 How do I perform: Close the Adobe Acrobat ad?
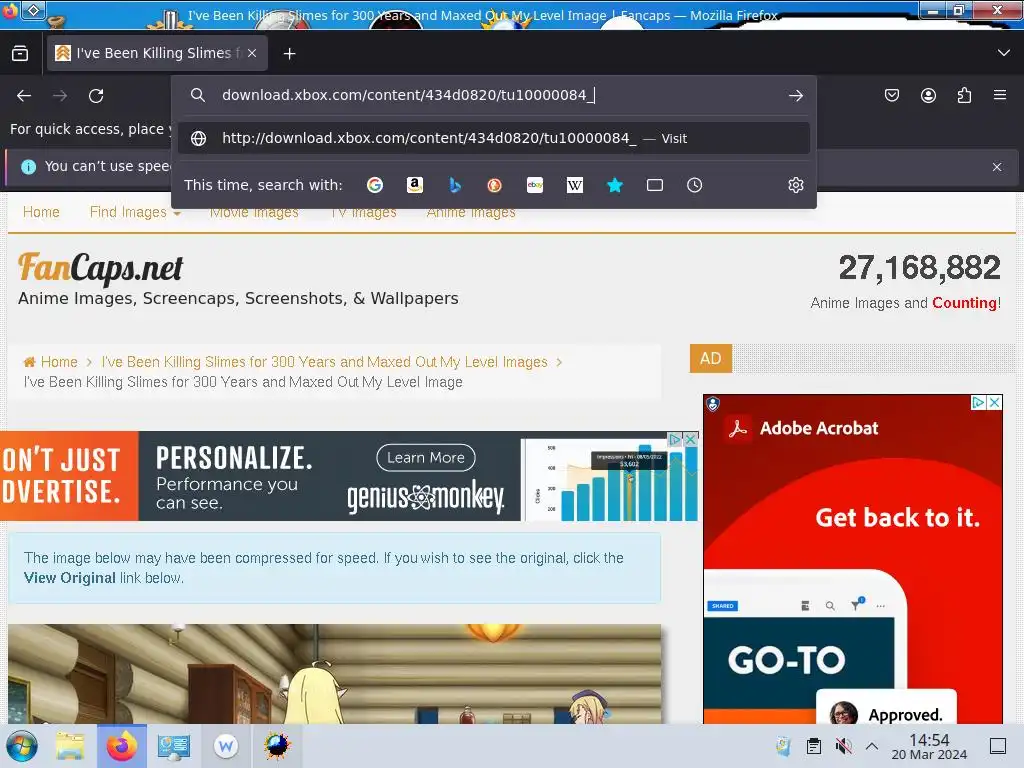point(994,402)
